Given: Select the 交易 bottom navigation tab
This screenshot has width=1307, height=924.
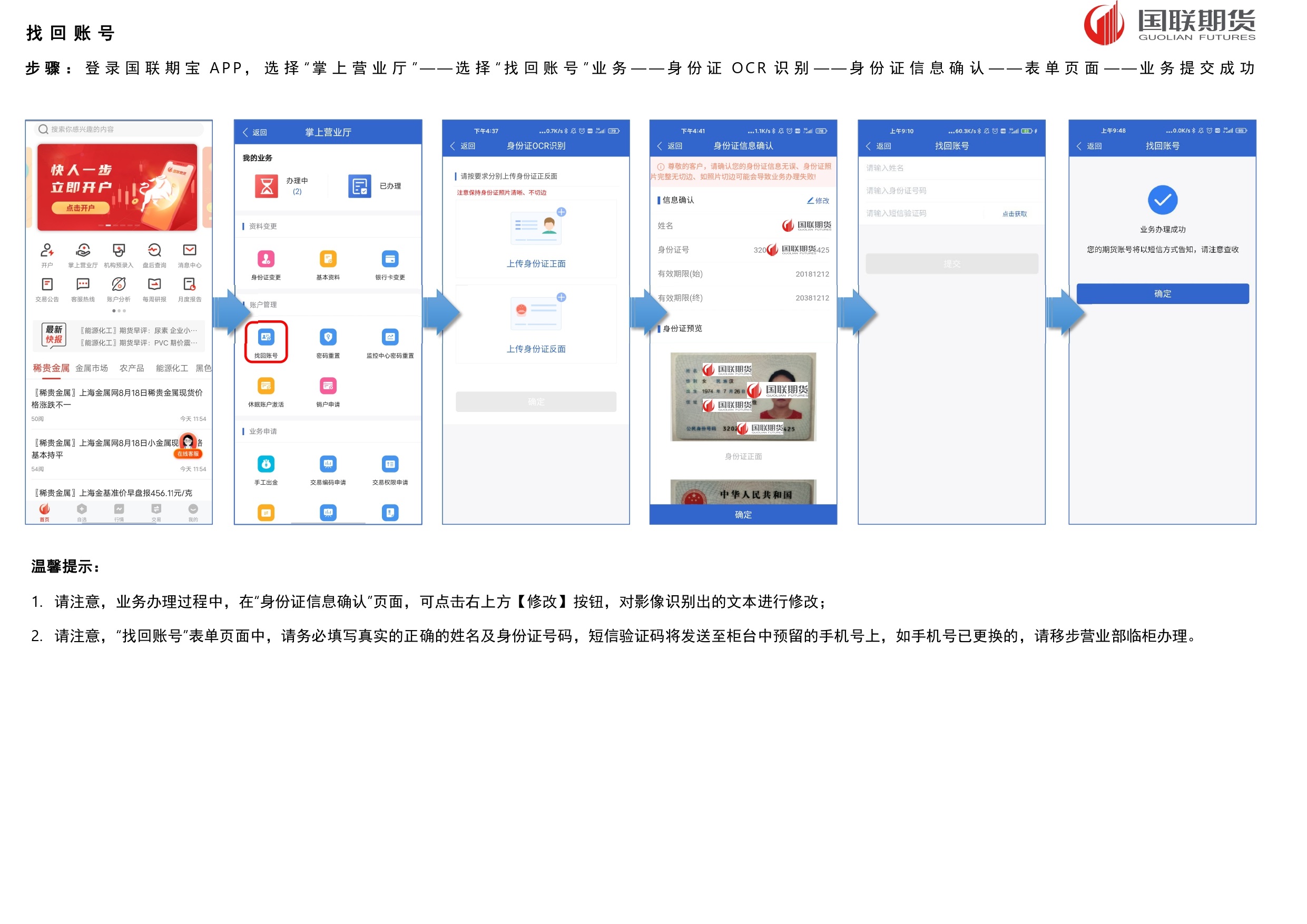Looking at the screenshot, I should coord(156,513).
